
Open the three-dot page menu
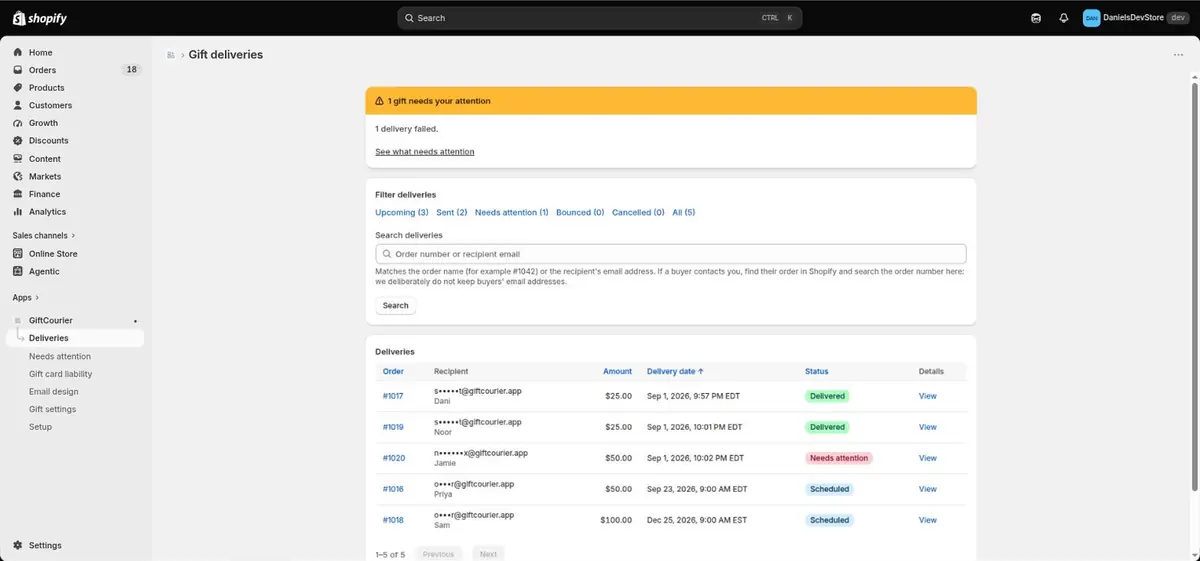[1178, 55]
